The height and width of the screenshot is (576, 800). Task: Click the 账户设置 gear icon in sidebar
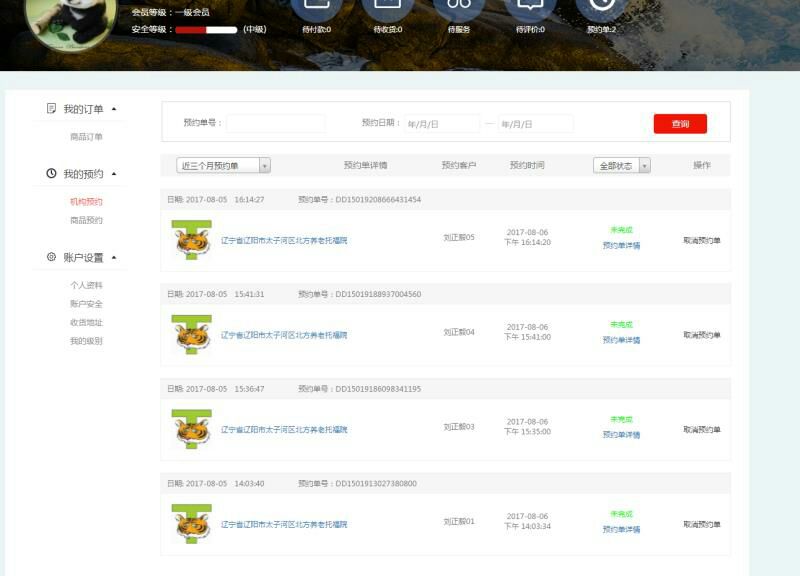51,257
